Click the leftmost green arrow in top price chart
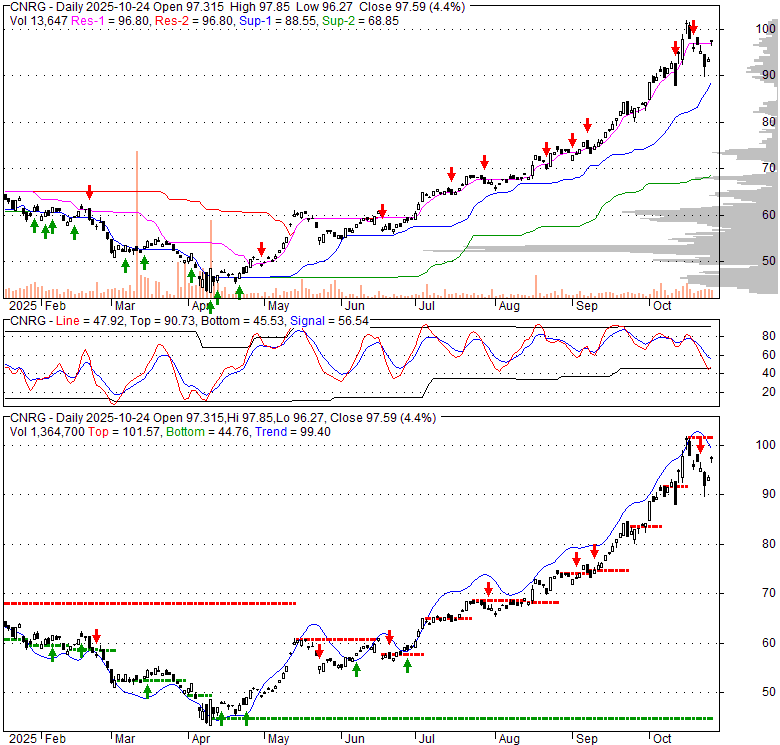Image resolution: width=780 pixels, height=745 pixels. [34, 227]
